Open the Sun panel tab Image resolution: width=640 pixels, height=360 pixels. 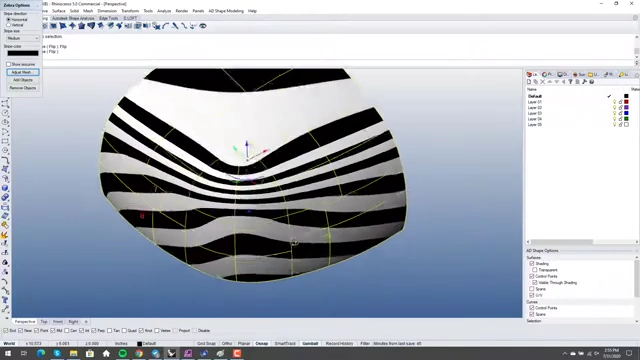click(579, 75)
